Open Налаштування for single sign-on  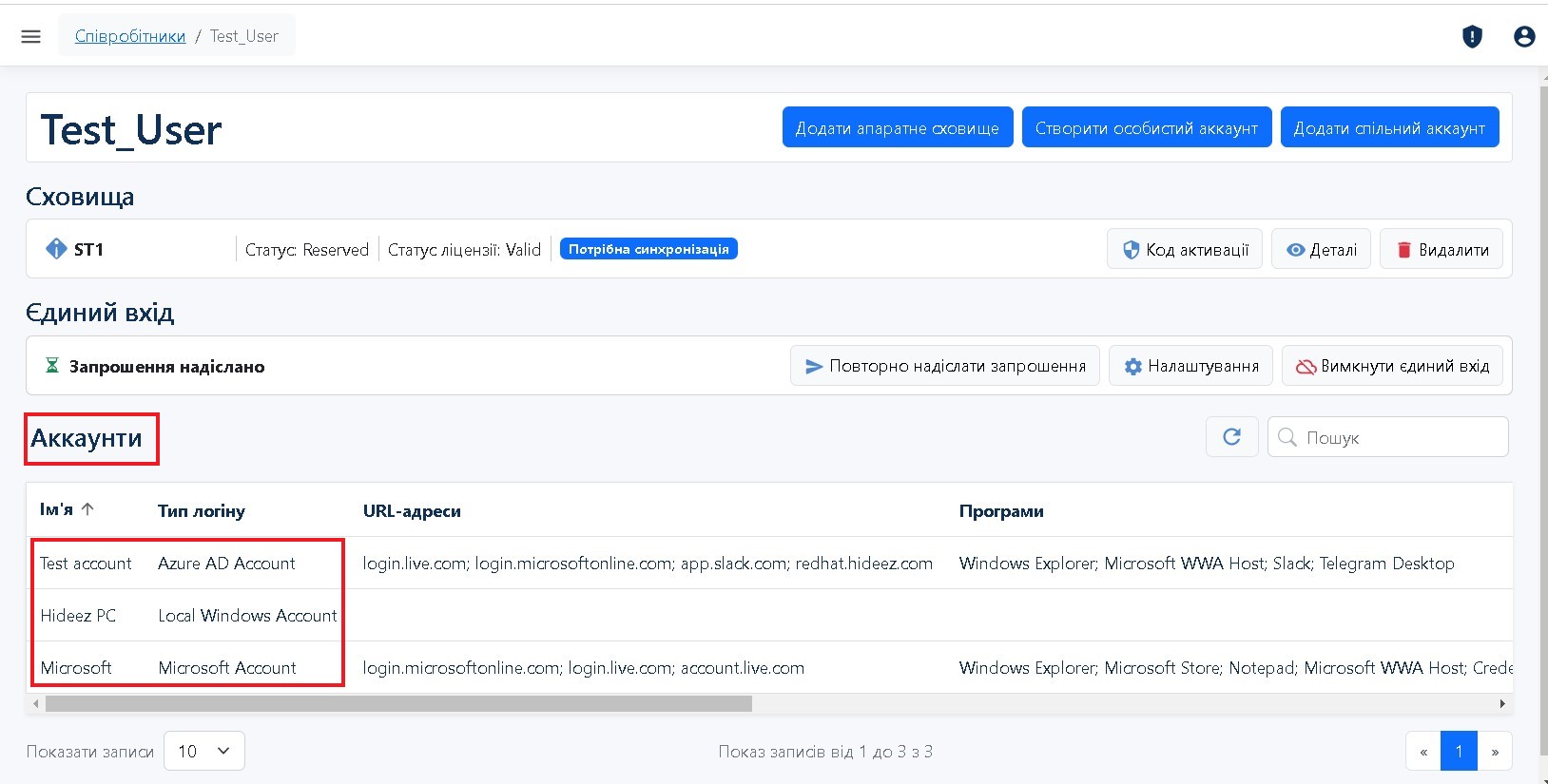click(1190, 366)
